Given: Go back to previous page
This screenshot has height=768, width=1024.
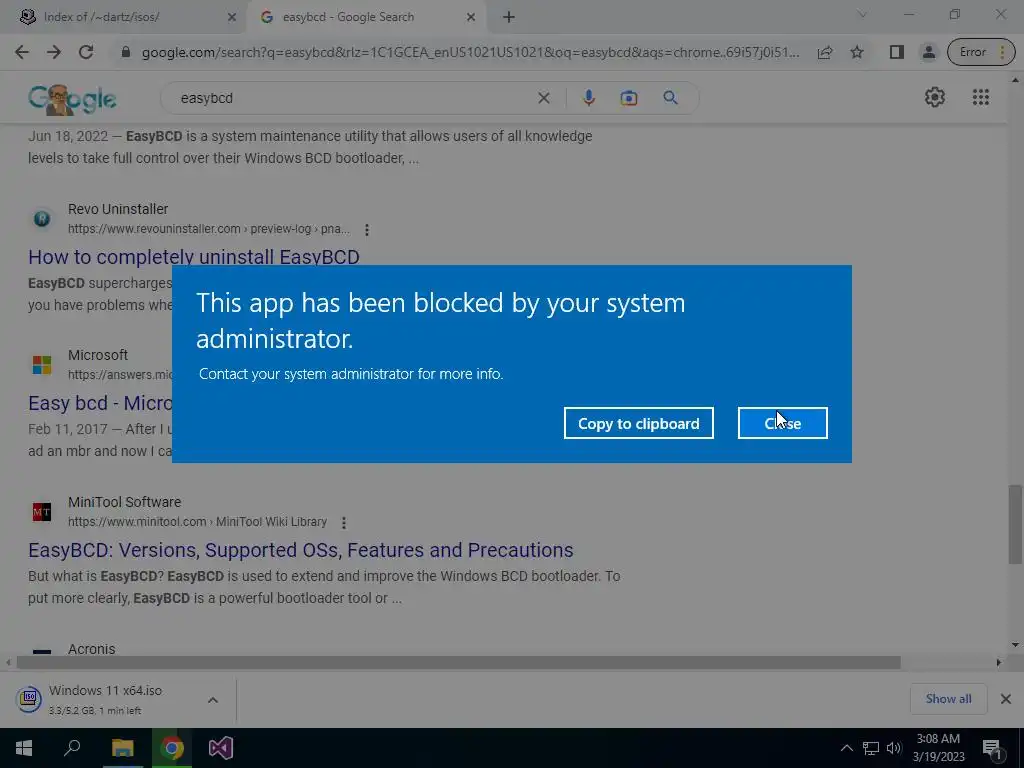Looking at the screenshot, I should point(22,52).
